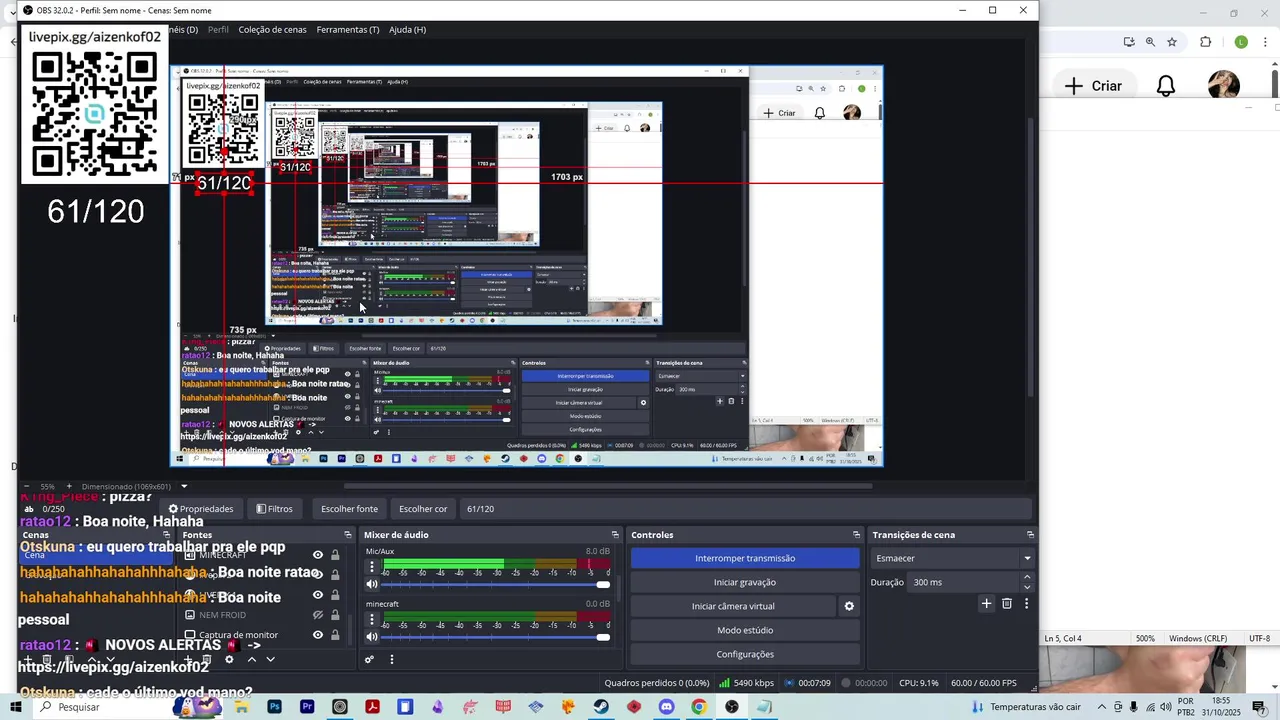1280x720 pixels.
Task: Open Windows notification center icon
Action: pos(1259,707)
